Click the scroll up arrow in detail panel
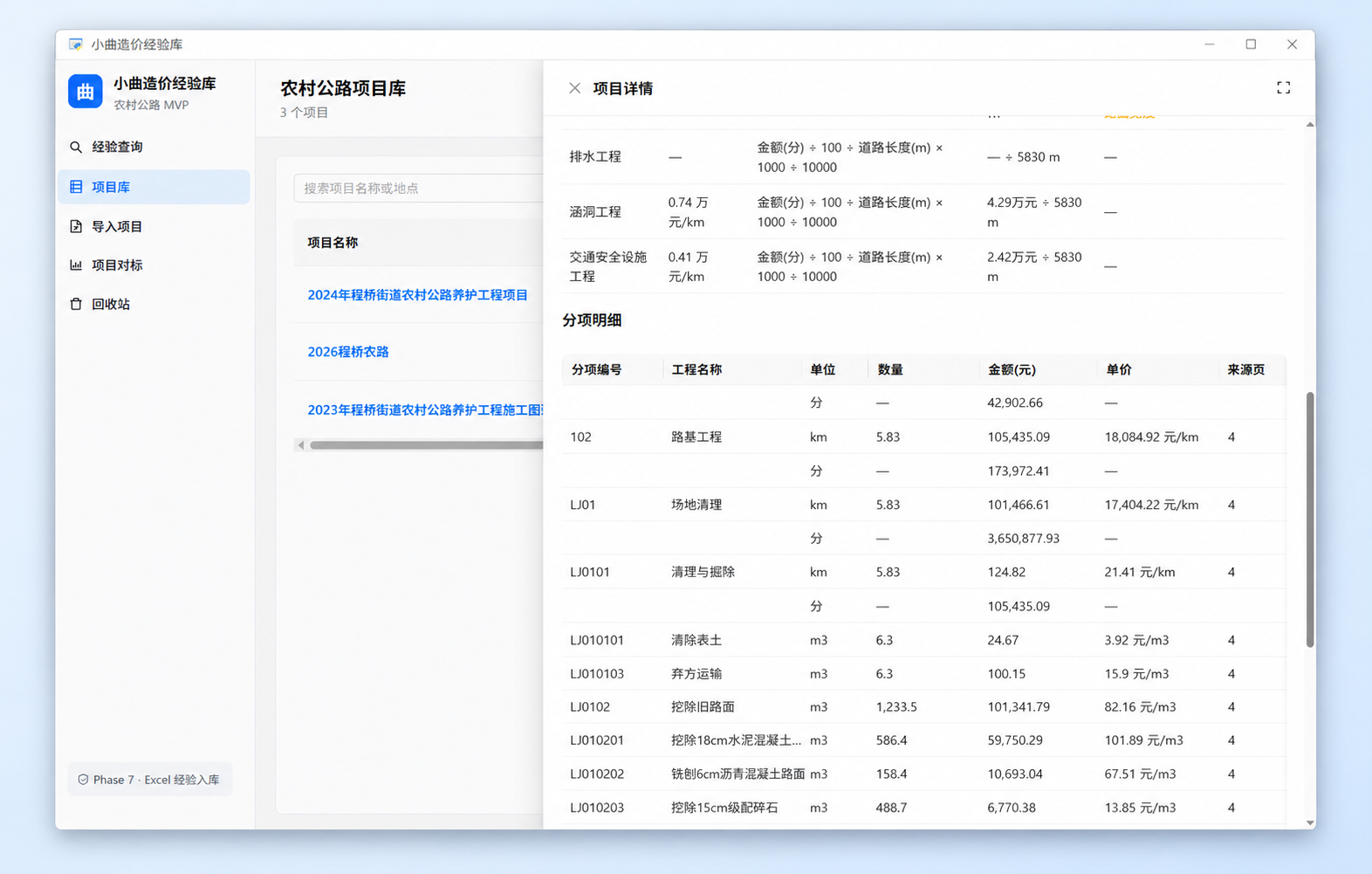This screenshot has height=874, width=1372. [x=1309, y=125]
